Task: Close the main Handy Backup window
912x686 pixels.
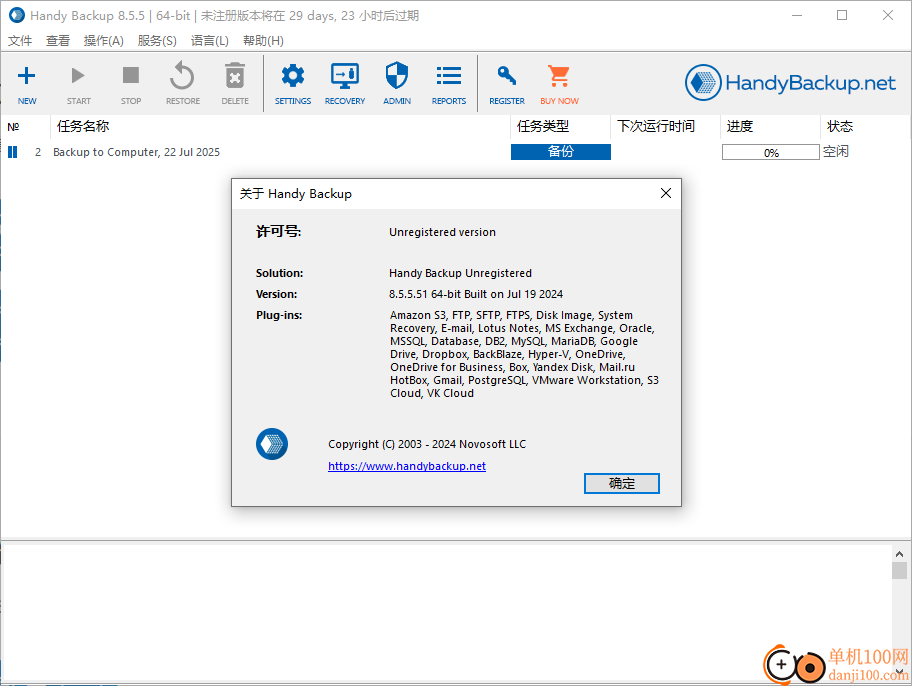Action: coord(888,16)
